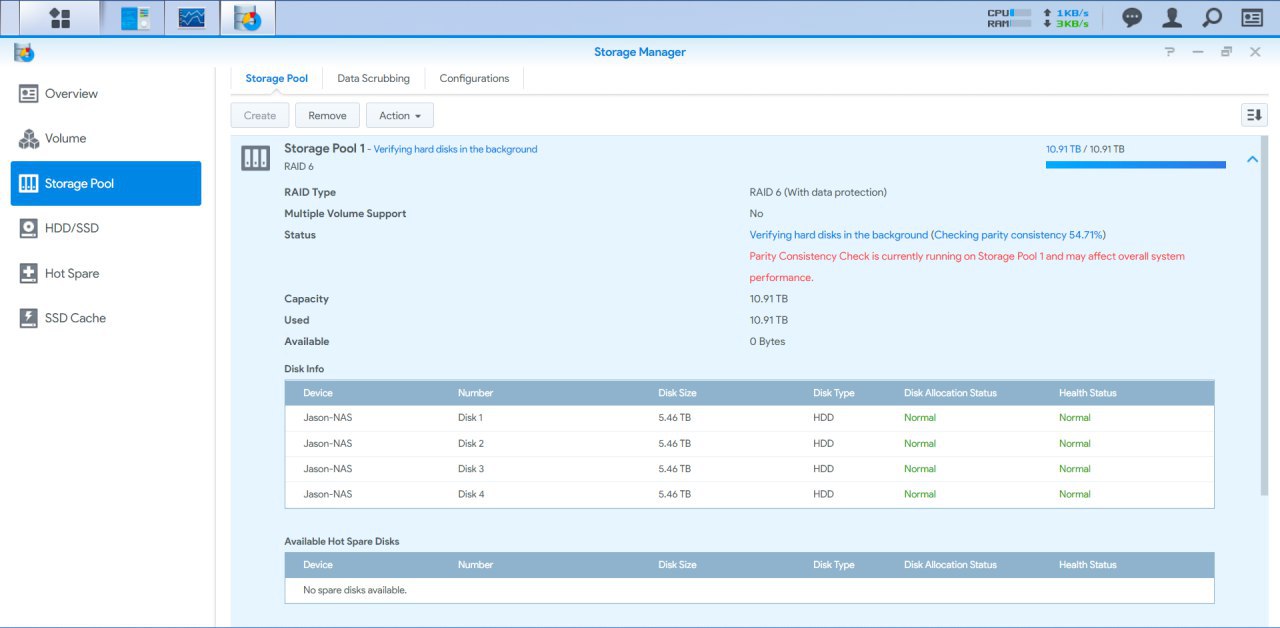Screen dimensions: 1280x628
Task: Switch to the Configurations tab
Action: pos(474,78)
